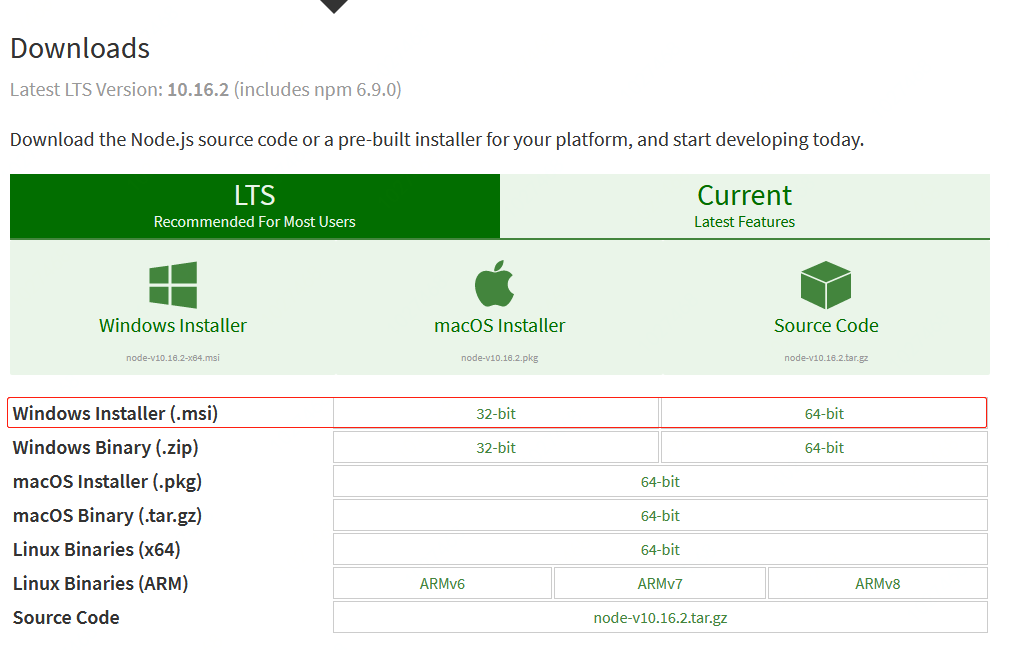1009x650 pixels.
Task: Open the Source Code download link
Action: click(x=826, y=326)
